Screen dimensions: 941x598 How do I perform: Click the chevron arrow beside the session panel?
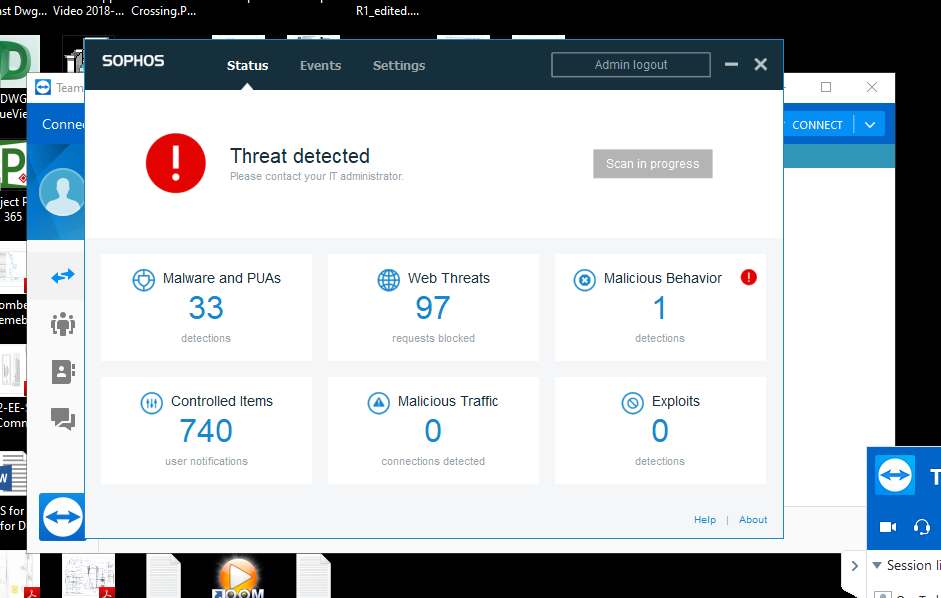(x=855, y=566)
